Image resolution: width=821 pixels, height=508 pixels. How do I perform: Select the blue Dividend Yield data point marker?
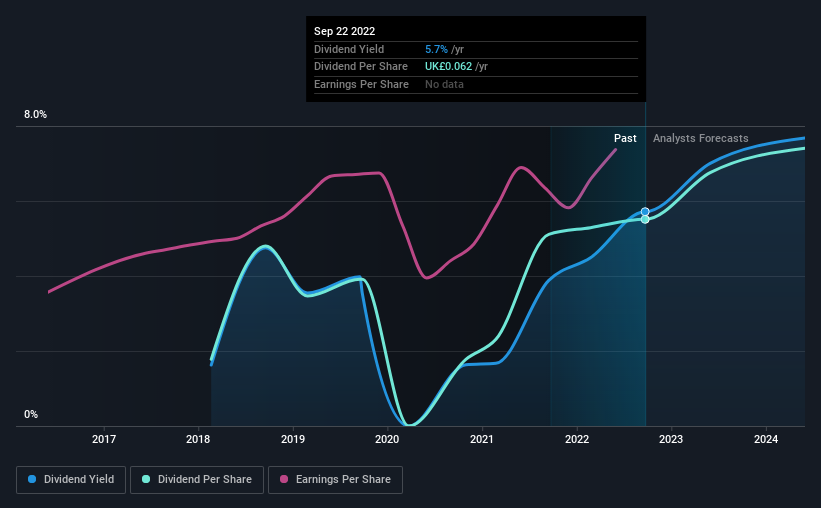(645, 212)
